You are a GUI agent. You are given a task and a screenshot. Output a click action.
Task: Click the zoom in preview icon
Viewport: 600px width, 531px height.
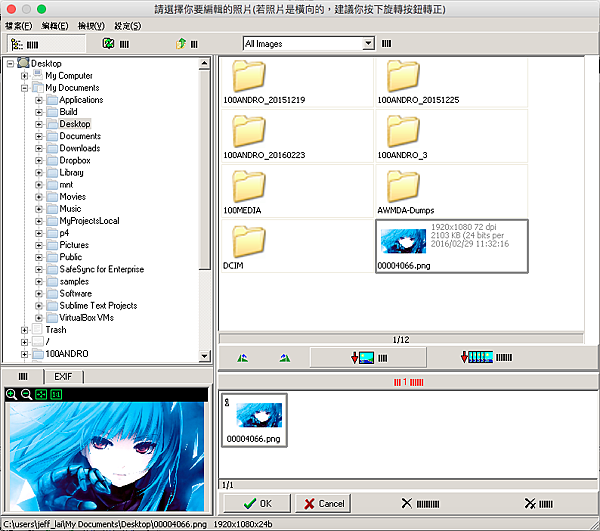[x=11, y=394]
